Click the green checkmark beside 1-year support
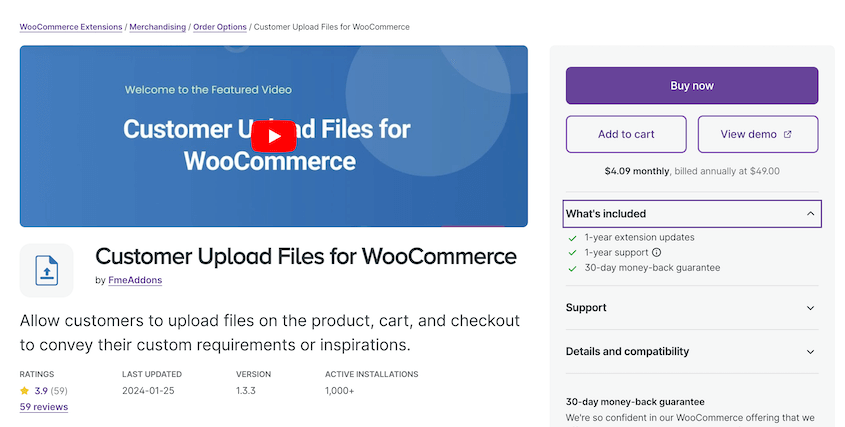 tap(572, 253)
